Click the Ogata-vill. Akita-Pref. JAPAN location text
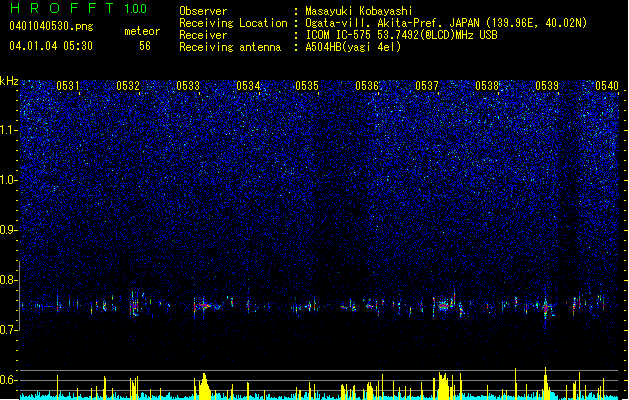 point(446,23)
